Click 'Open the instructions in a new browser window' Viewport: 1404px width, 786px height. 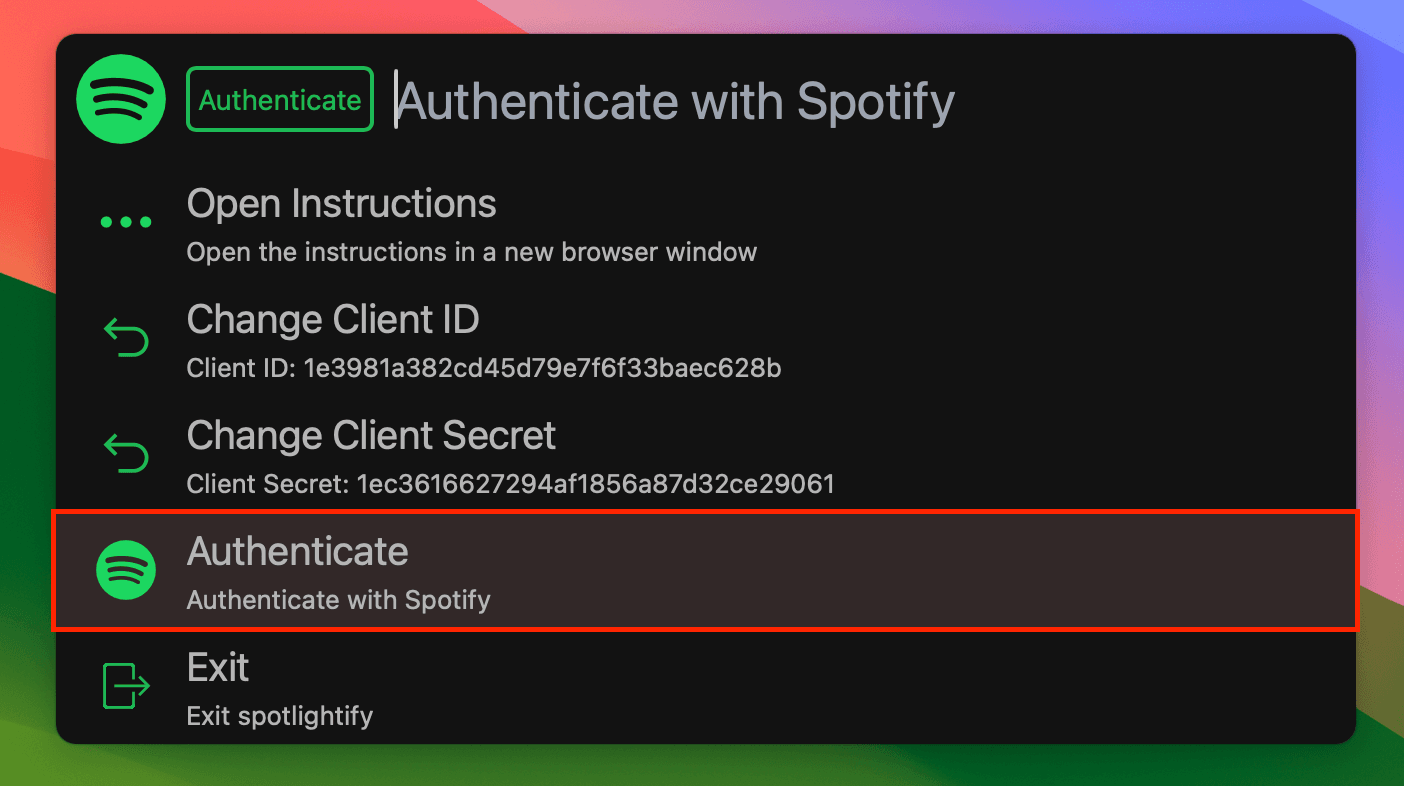(472, 252)
